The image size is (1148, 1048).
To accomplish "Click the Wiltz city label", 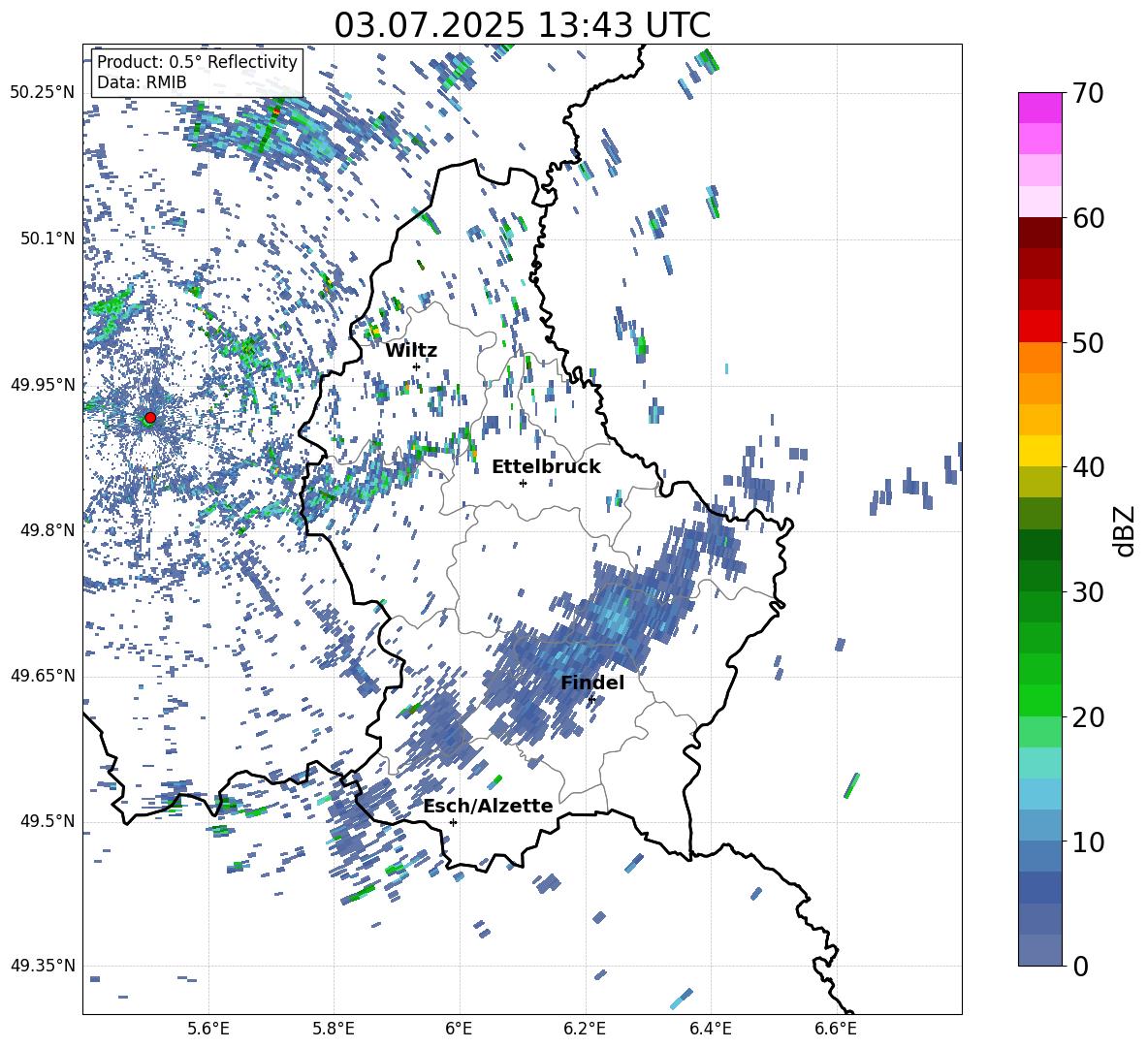I will [411, 351].
